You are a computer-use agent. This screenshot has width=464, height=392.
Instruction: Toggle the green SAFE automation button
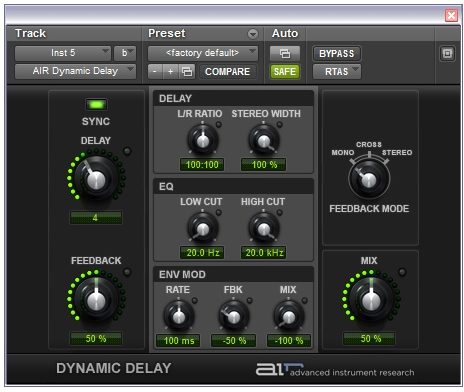285,71
